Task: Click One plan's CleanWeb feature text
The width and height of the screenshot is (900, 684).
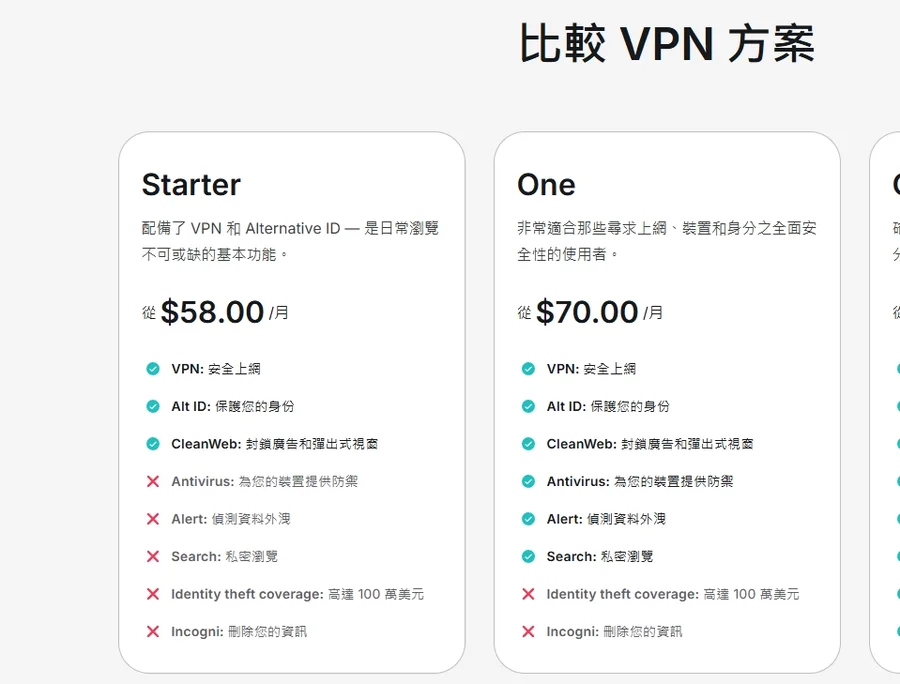Action: click(649, 444)
